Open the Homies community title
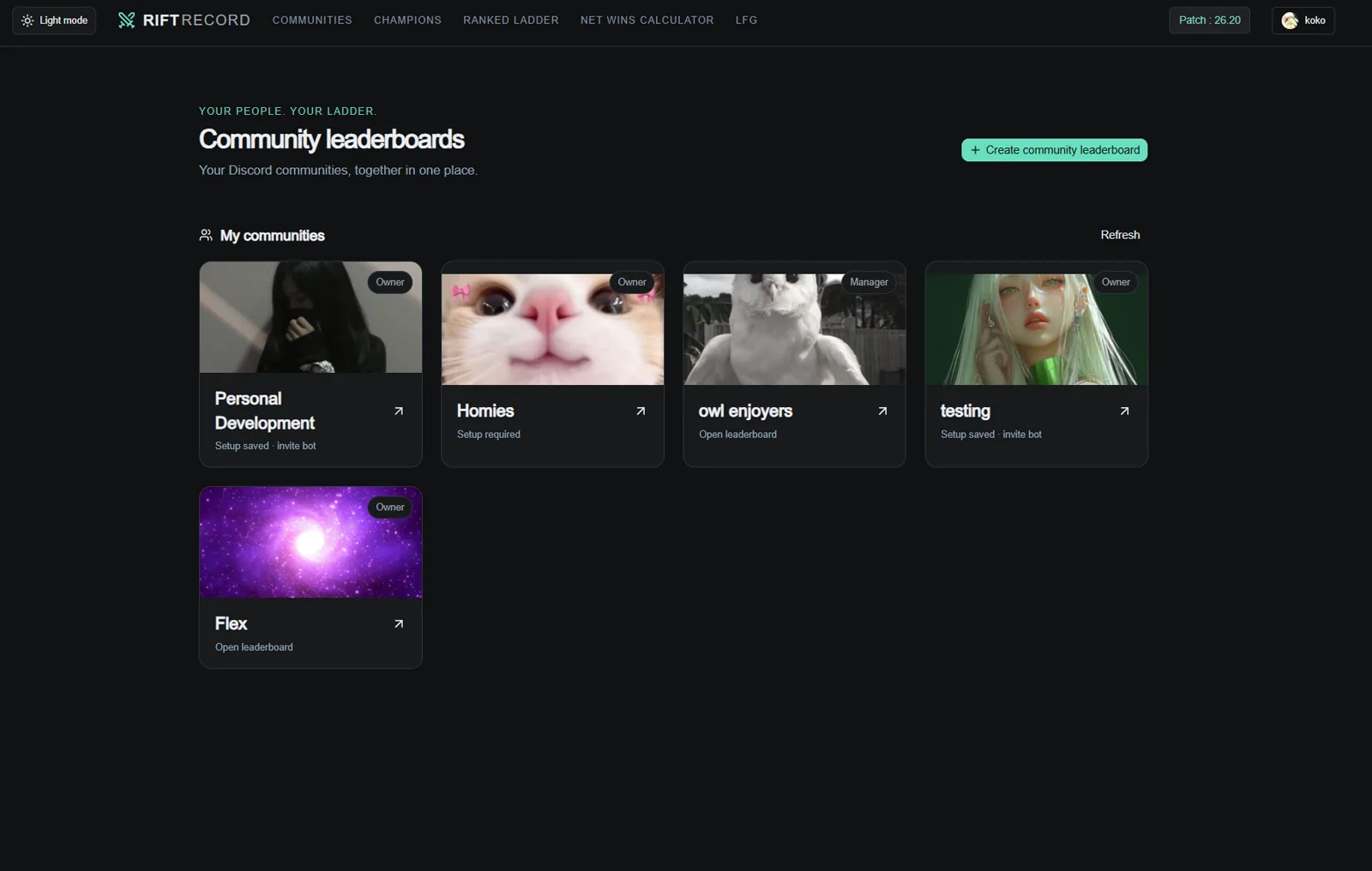This screenshot has width=1372, height=871. coord(485,411)
